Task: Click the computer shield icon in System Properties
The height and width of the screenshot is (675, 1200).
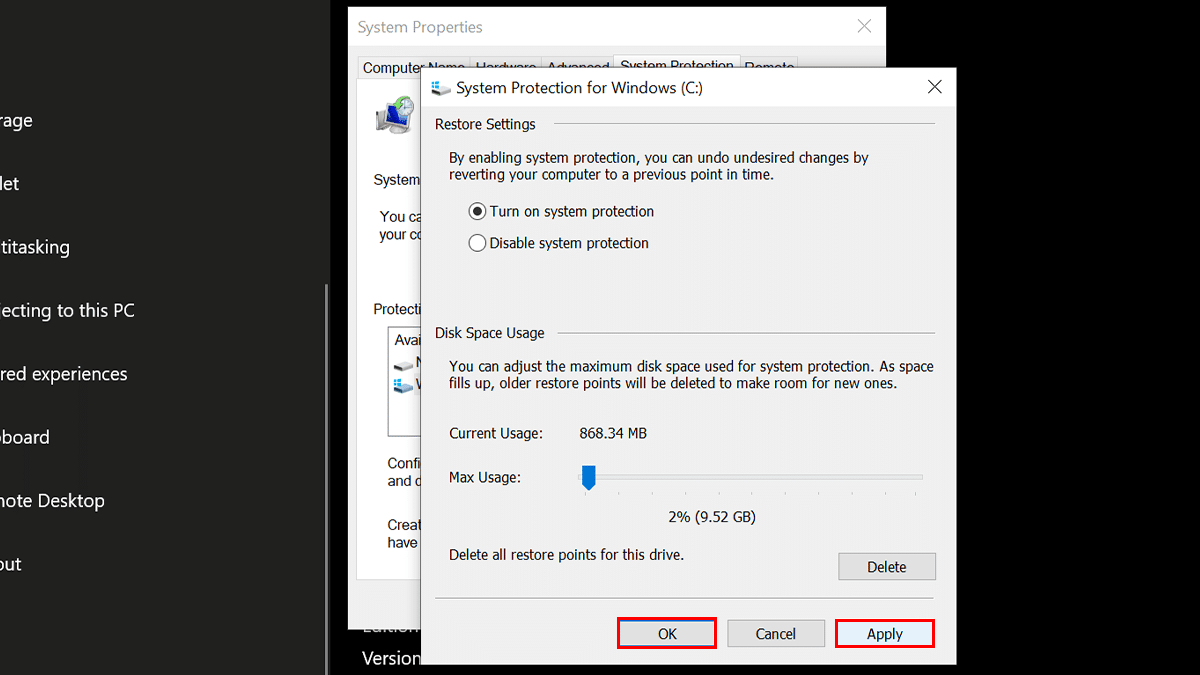Action: [395, 117]
